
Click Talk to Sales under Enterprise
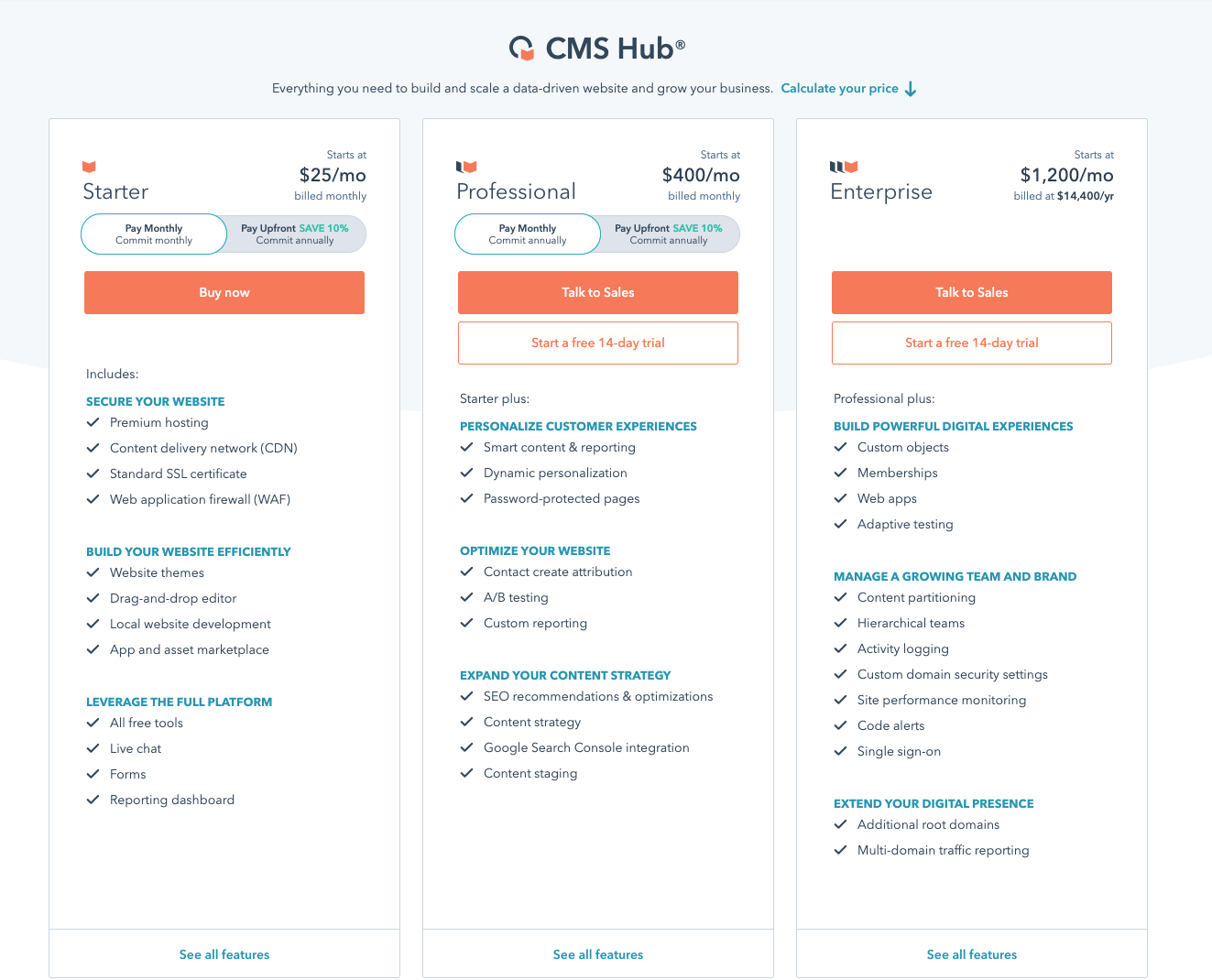coord(972,292)
